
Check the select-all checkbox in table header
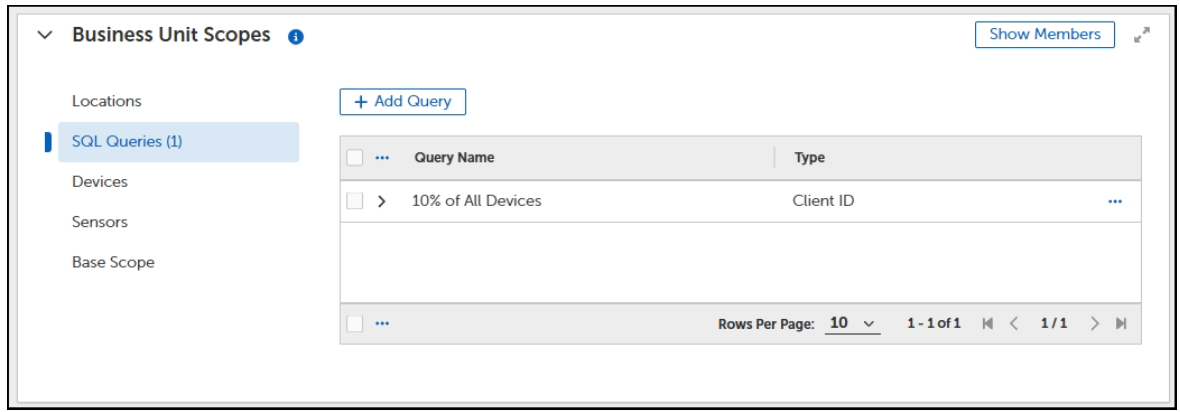355,158
